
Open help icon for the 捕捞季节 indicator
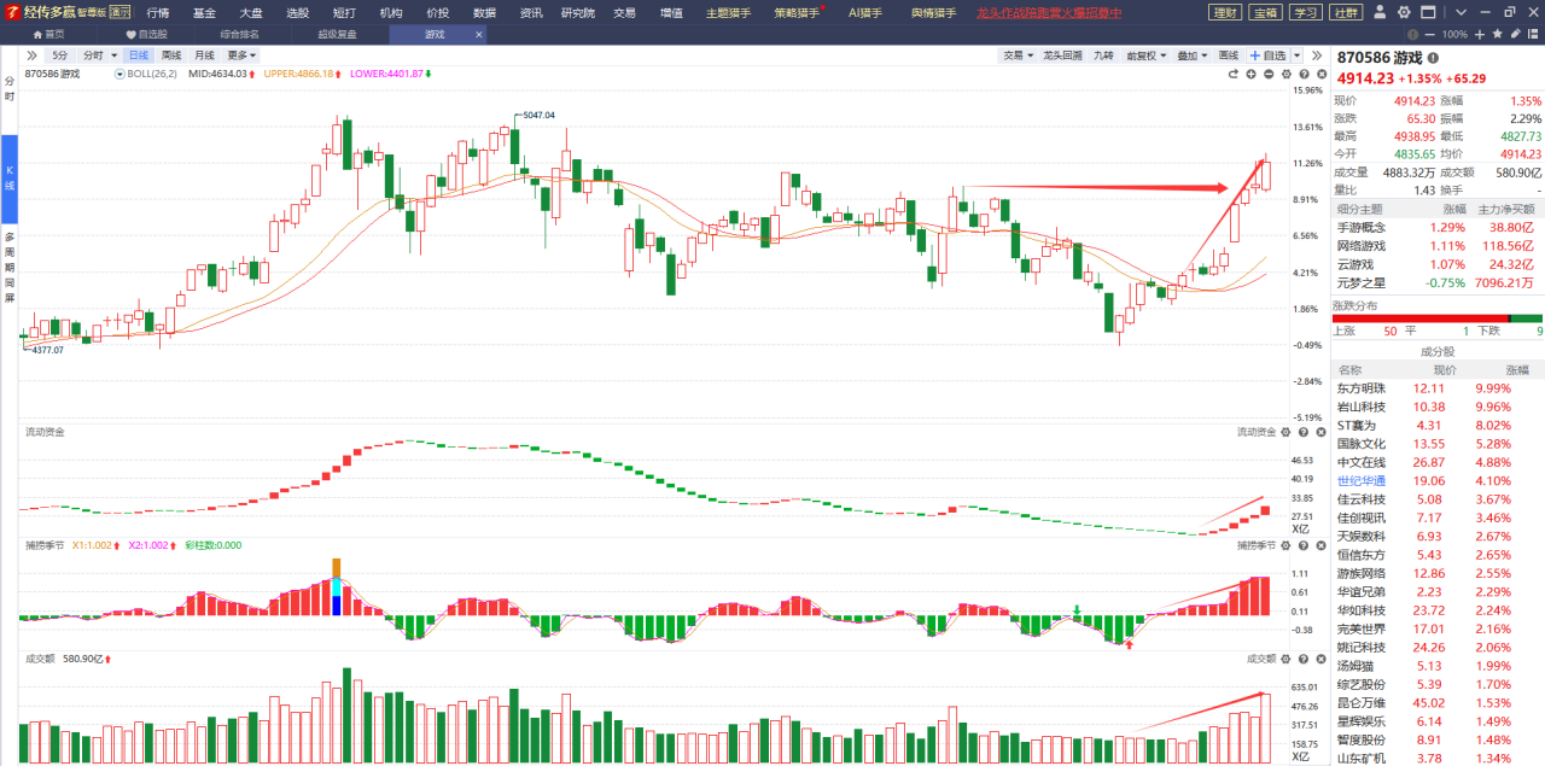pyautogui.click(x=1303, y=546)
